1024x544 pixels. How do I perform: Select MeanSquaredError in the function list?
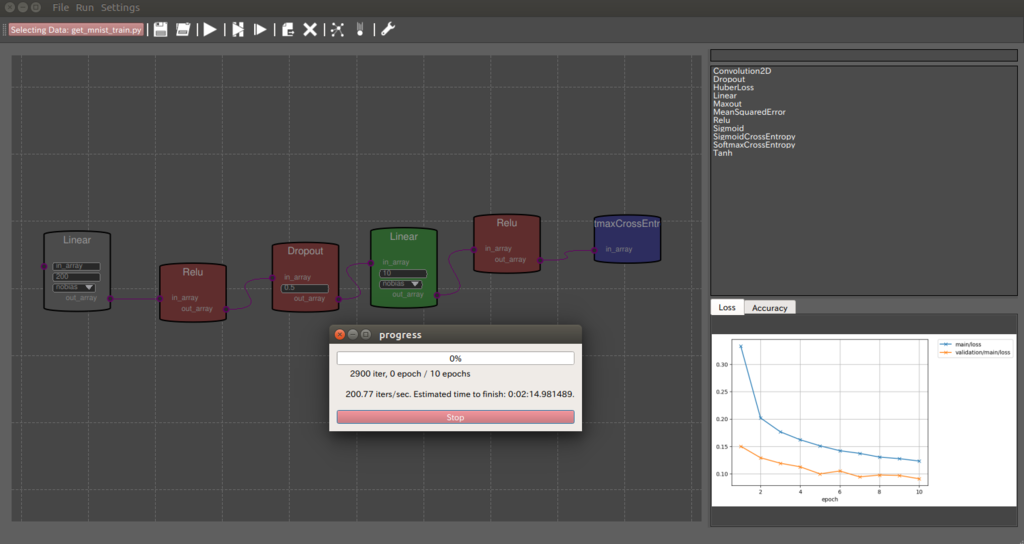pyautogui.click(x=749, y=112)
